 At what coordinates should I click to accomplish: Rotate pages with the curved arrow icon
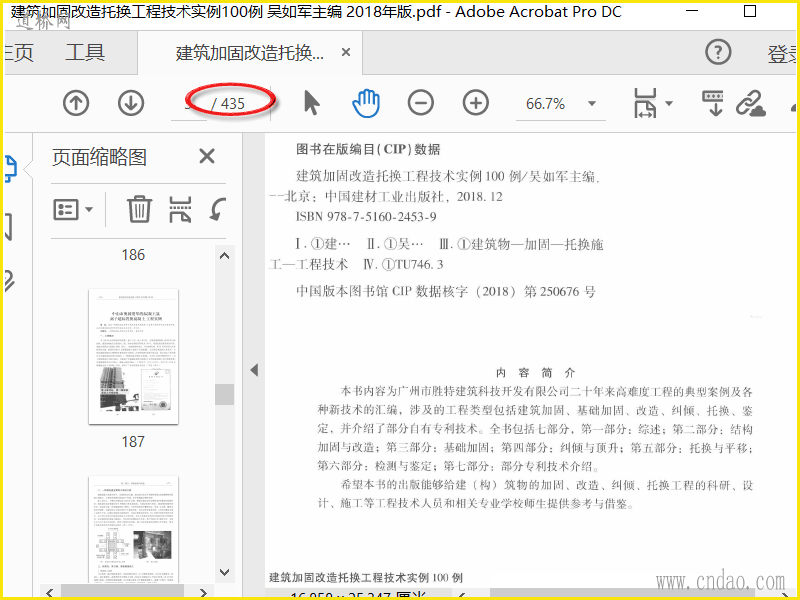tap(218, 209)
